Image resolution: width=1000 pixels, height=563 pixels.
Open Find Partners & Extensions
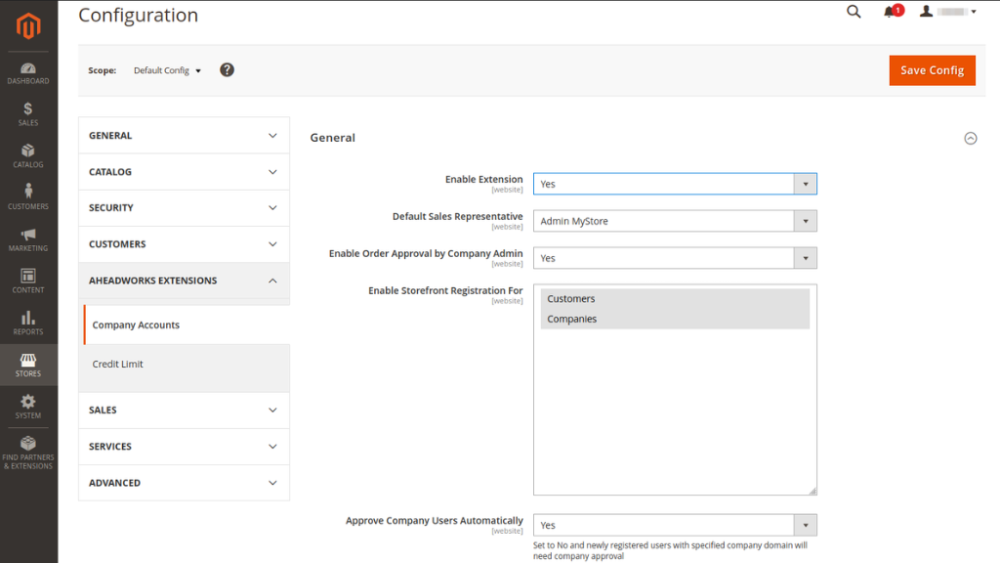coord(28,453)
